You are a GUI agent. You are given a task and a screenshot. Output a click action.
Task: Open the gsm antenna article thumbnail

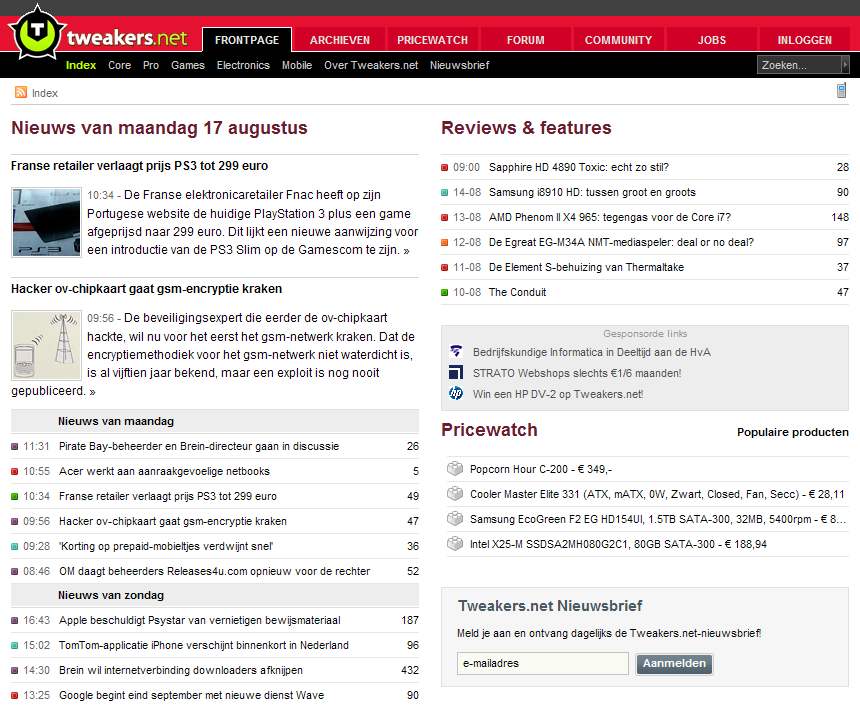[47, 345]
